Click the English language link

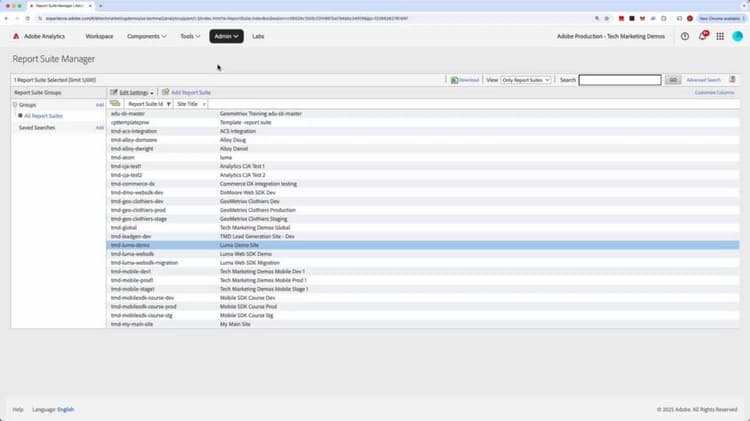66,410
